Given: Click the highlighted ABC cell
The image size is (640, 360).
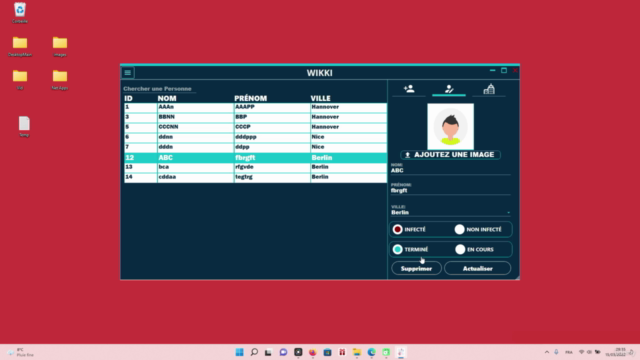Looking at the screenshot, I should [x=195, y=158].
